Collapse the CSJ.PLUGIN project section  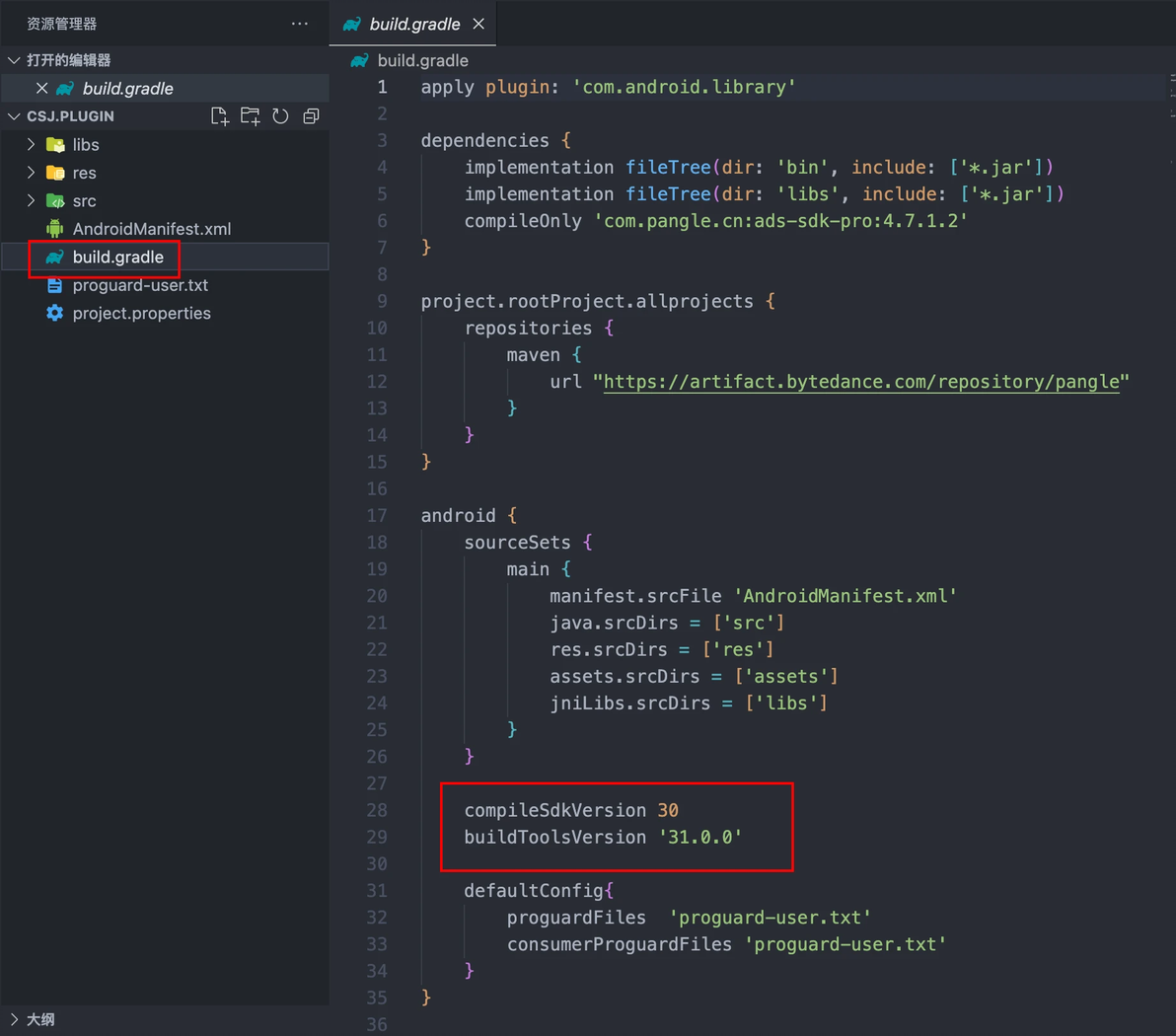[14, 116]
